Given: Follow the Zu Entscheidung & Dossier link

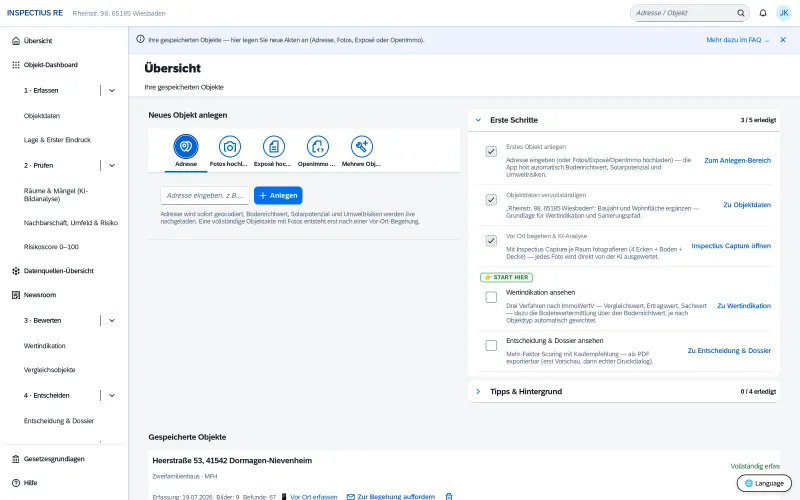Looking at the screenshot, I should 729,351.
